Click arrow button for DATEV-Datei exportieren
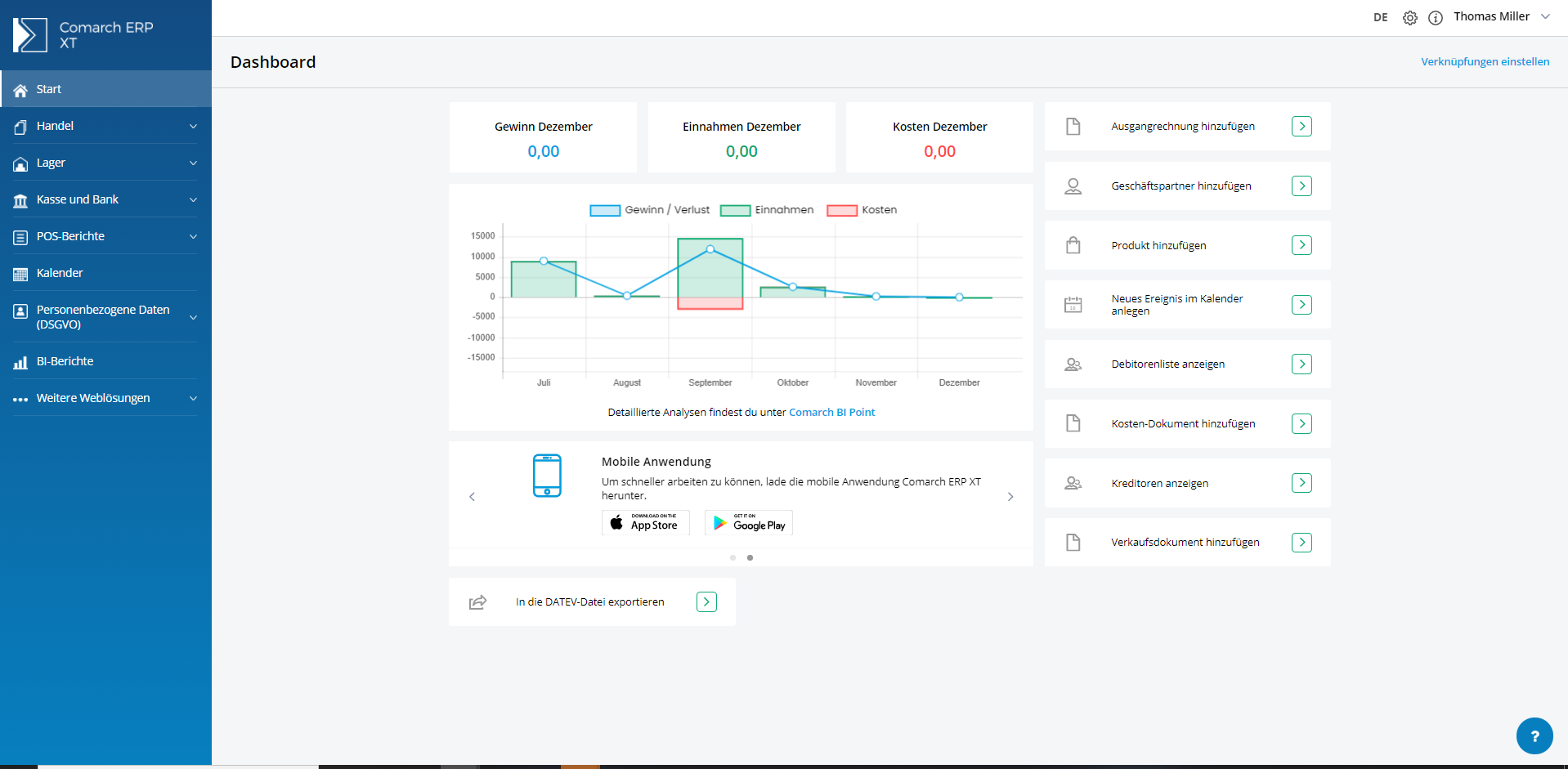The width and height of the screenshot is (1568, 769). pyautogui.click(x=706, y=602)
